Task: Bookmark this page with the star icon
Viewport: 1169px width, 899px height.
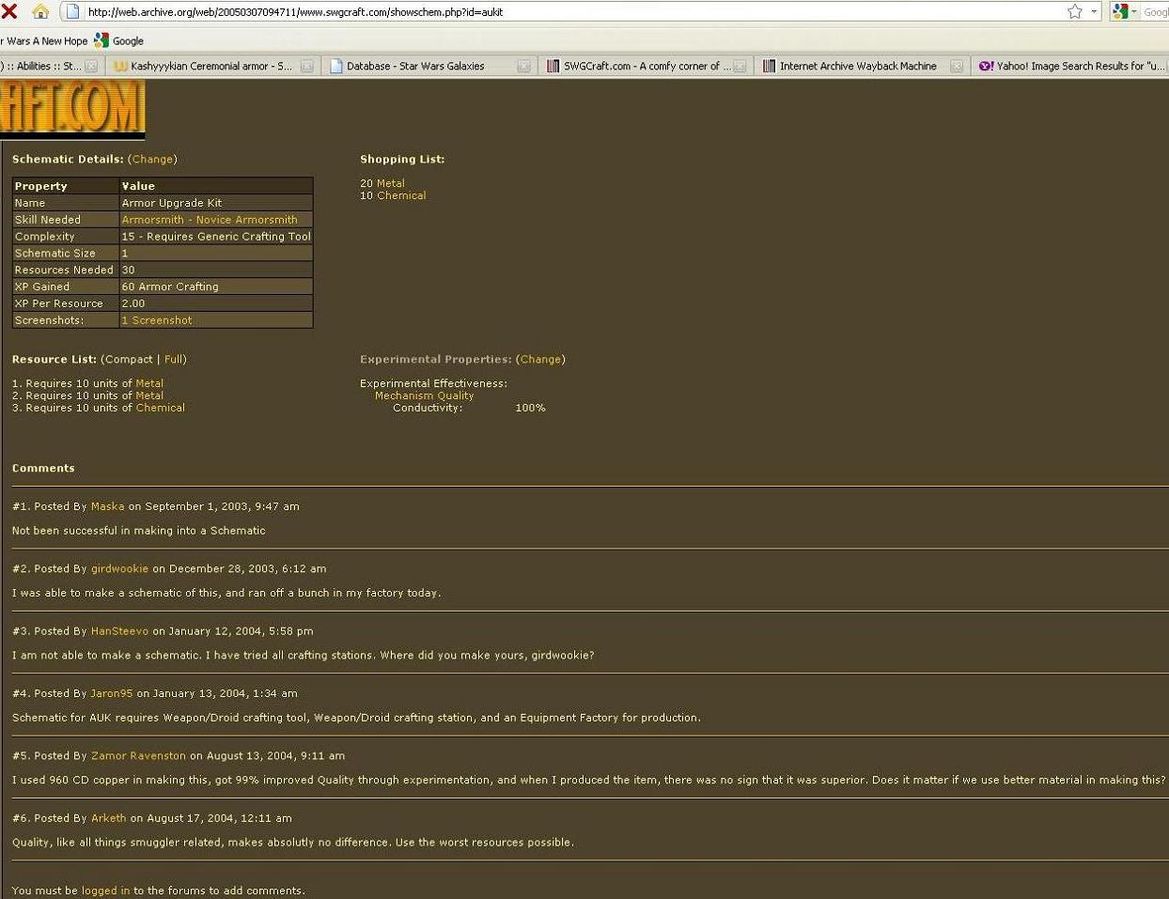Action: [x=1075, y=11]
